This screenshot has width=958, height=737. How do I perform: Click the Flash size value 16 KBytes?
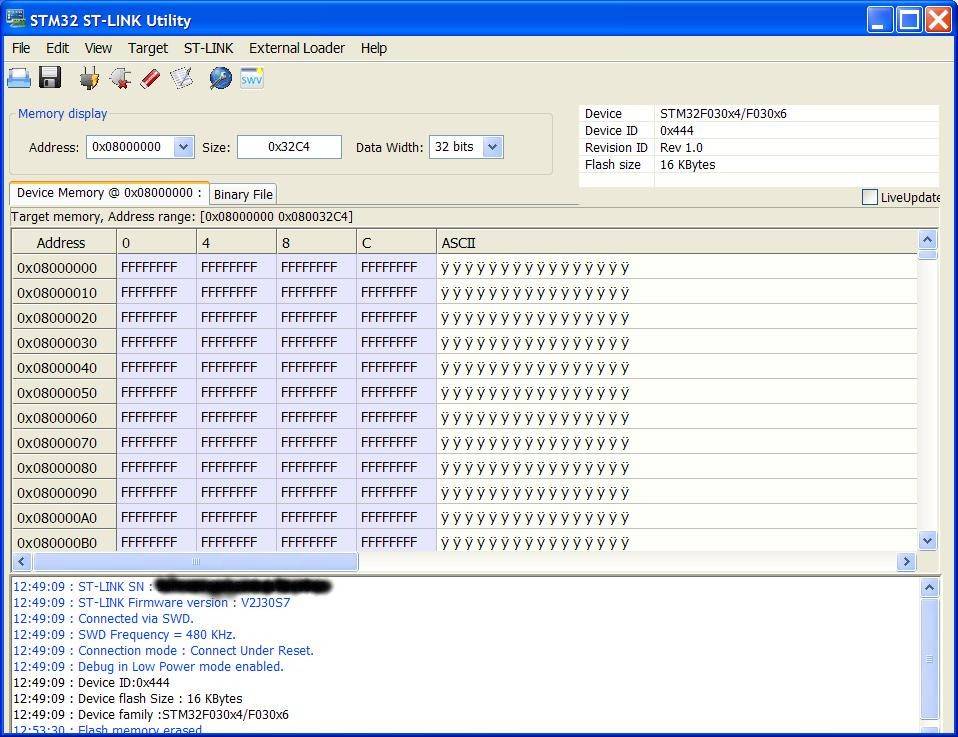point(687,165)
